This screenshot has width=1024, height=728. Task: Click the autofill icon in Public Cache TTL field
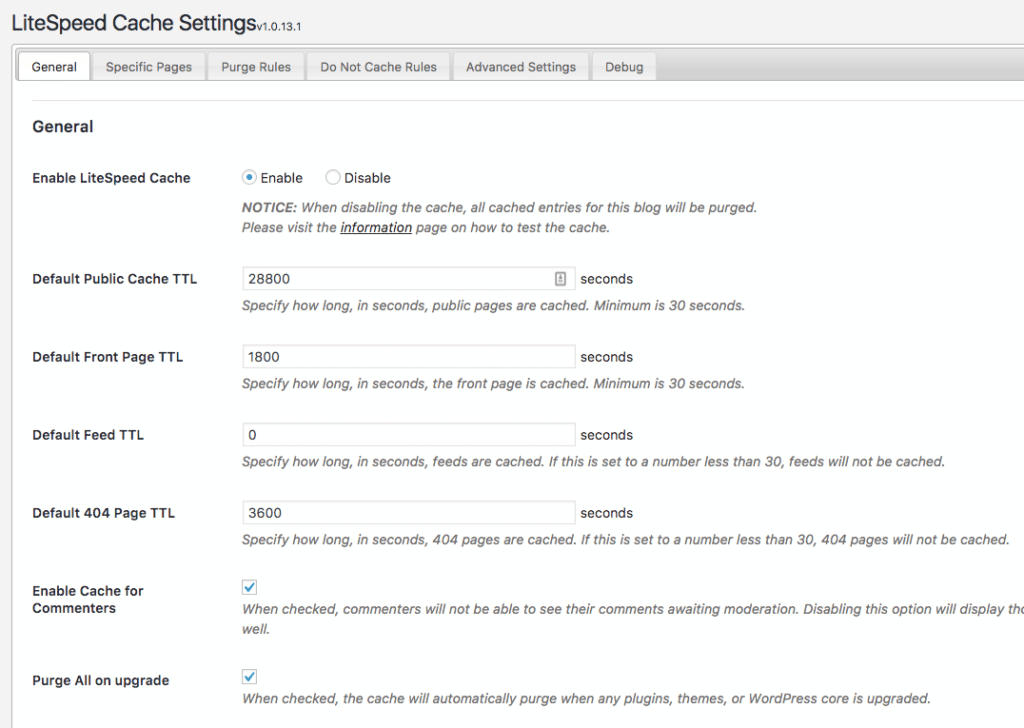click(560, 279)
